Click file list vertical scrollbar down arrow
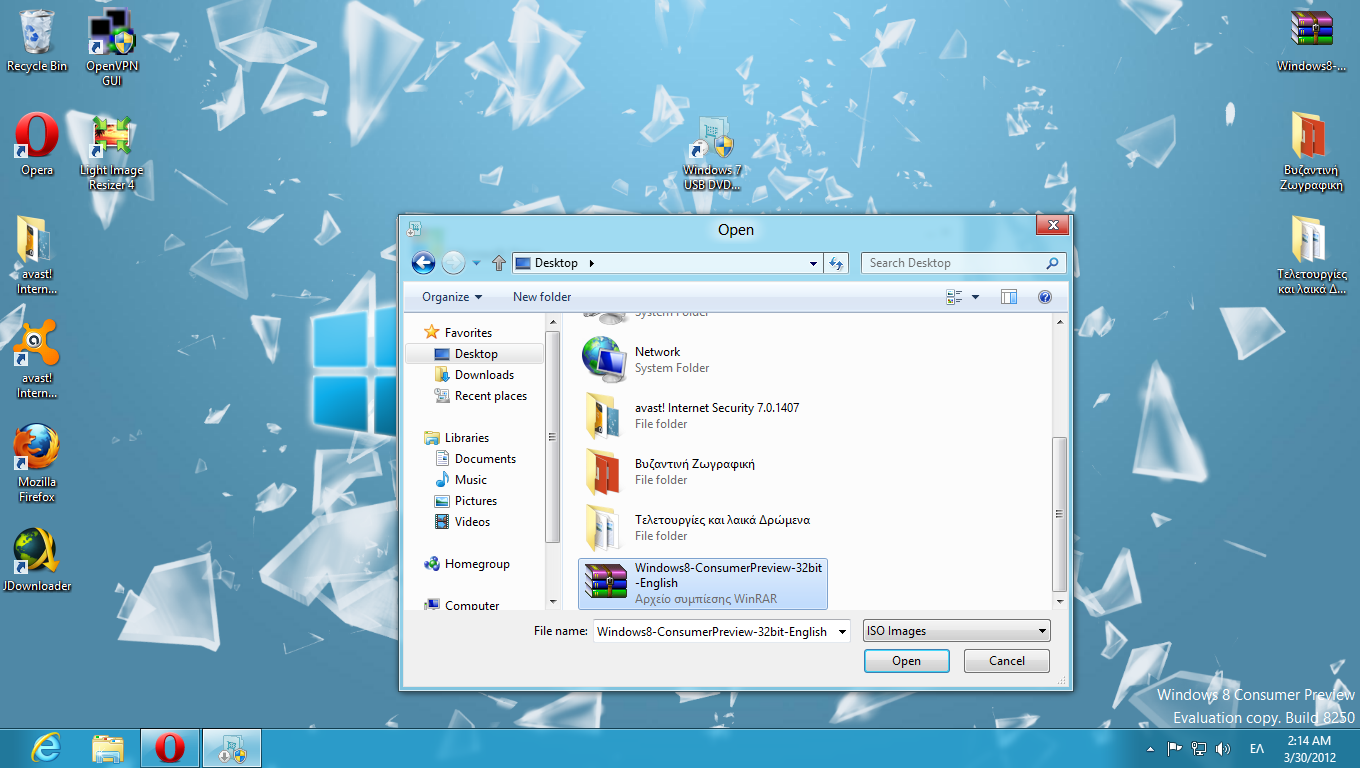 [x=1060, y=603]
